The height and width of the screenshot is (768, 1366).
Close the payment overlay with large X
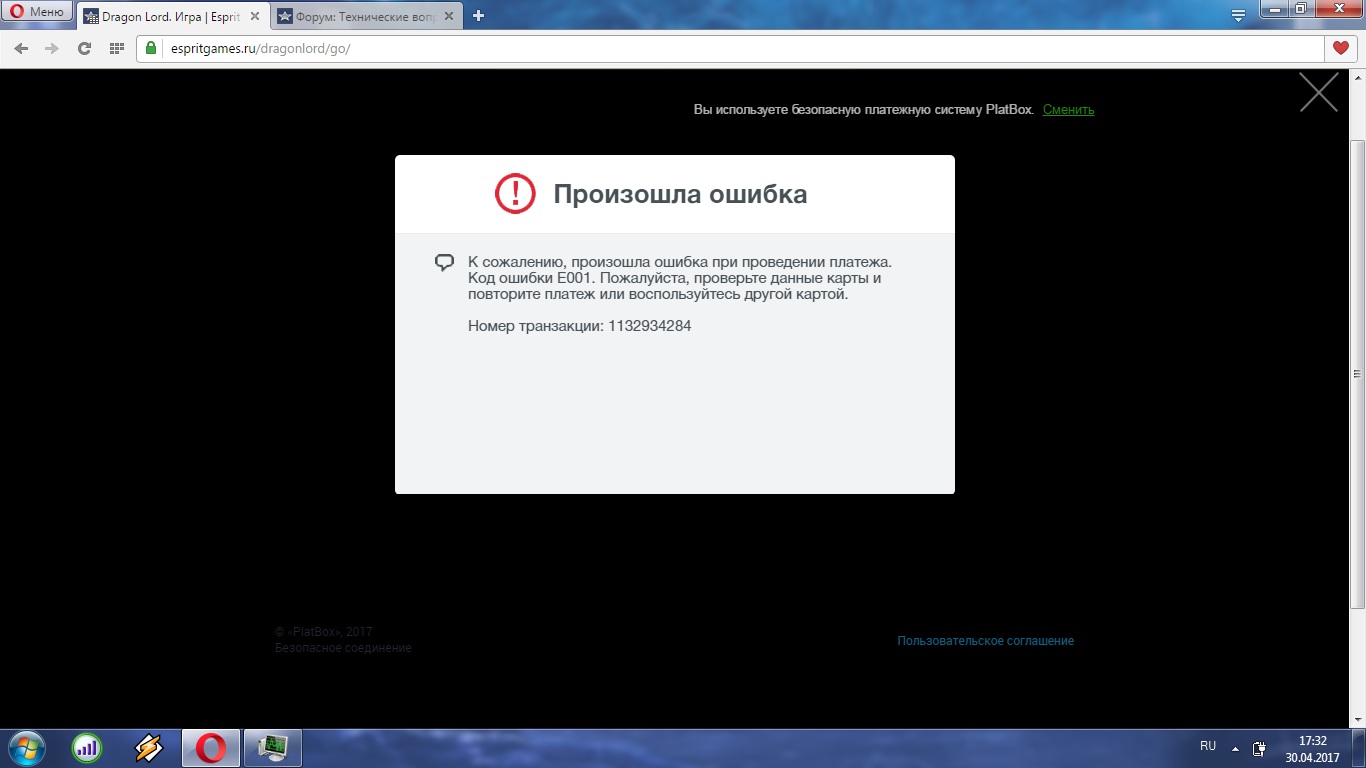[x=1318, y=92]
